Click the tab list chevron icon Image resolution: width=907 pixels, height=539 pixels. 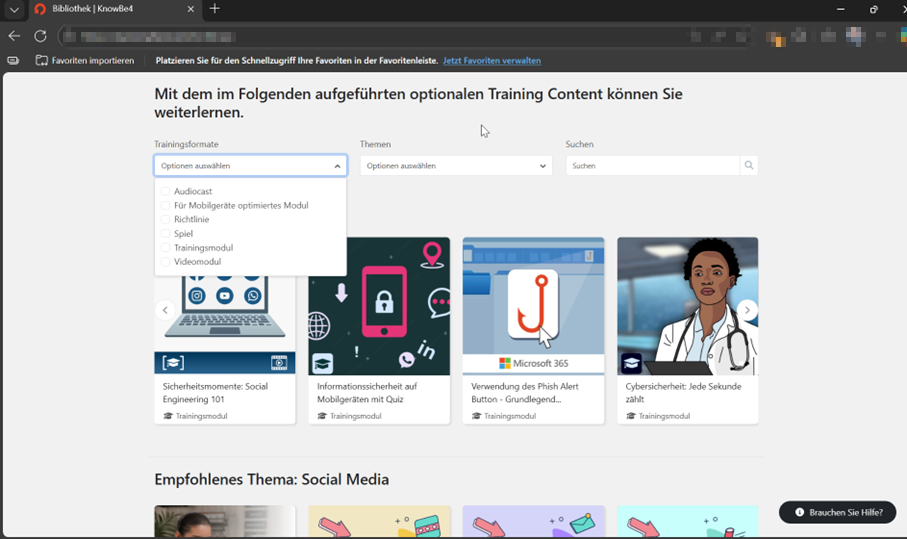click(14, 9)
